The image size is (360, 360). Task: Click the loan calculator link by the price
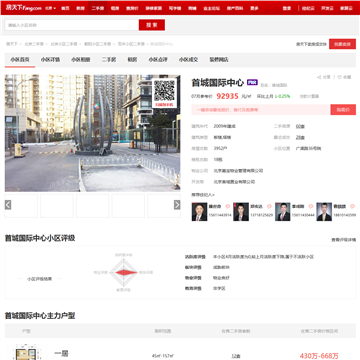click(309, 96)
